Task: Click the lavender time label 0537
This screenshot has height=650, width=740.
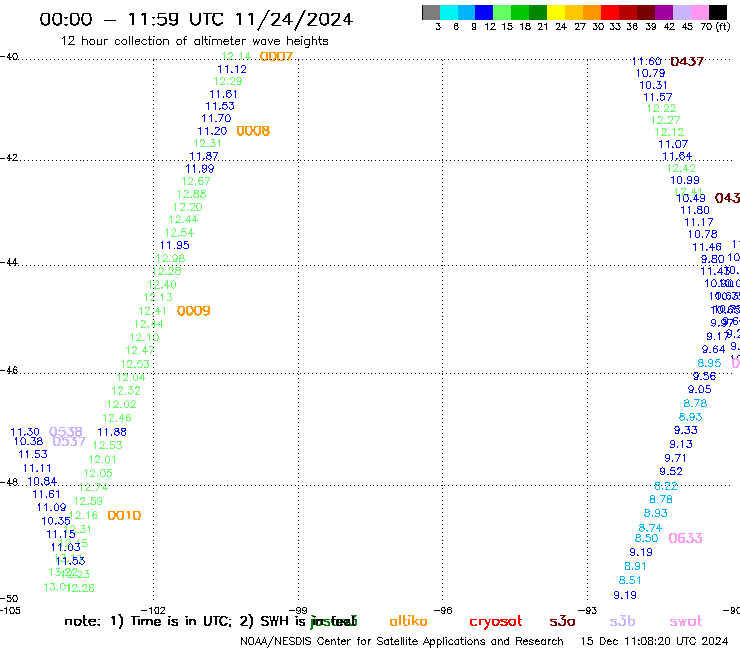Action: pyautogui.click(x=69, y=441)
